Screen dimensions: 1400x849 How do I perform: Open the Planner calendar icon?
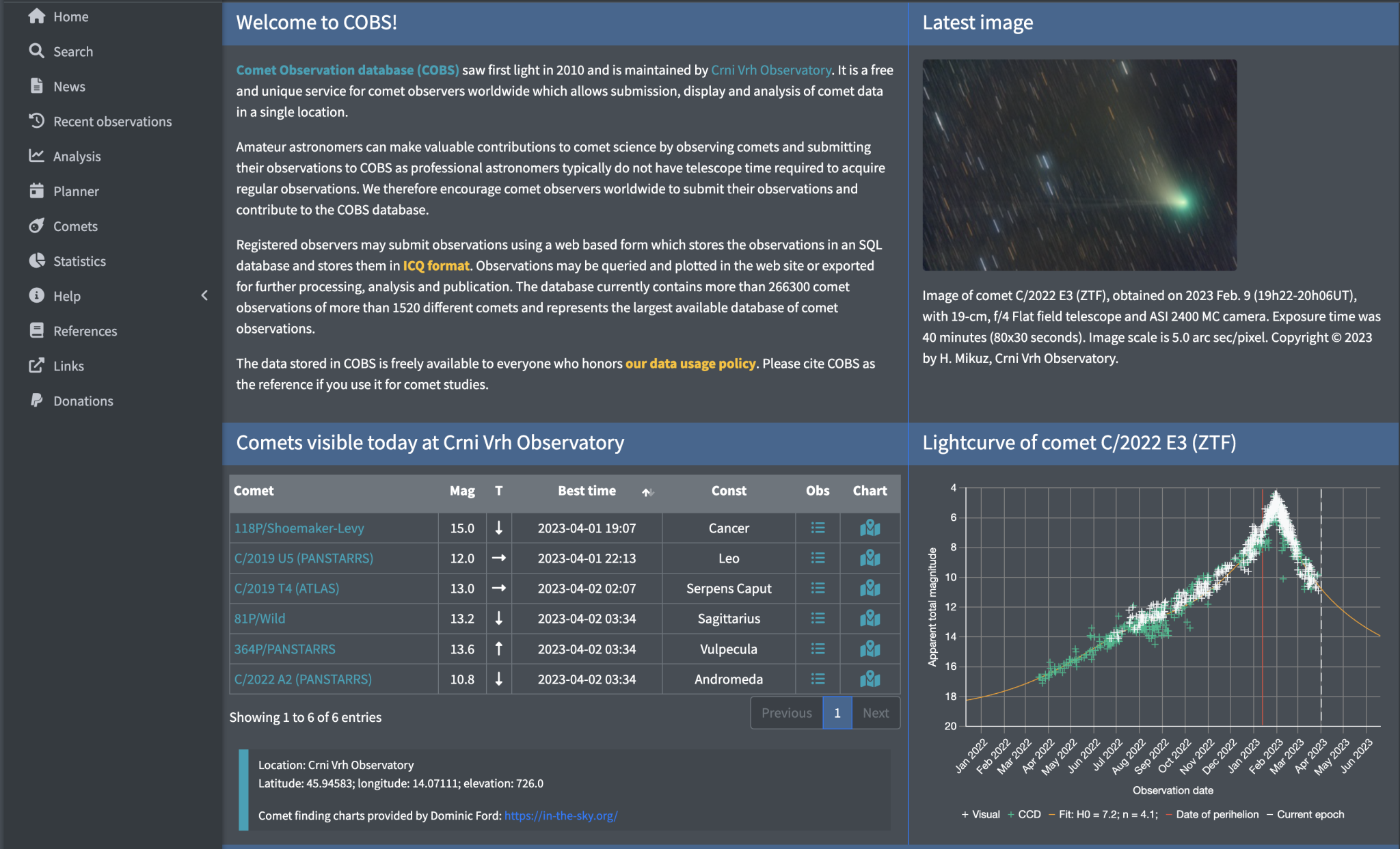click(x=36, y=191)
